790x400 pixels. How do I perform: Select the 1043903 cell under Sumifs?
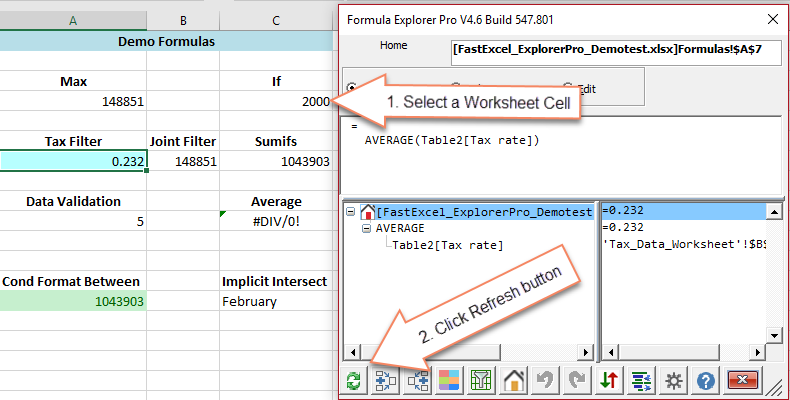click(276, 161)
